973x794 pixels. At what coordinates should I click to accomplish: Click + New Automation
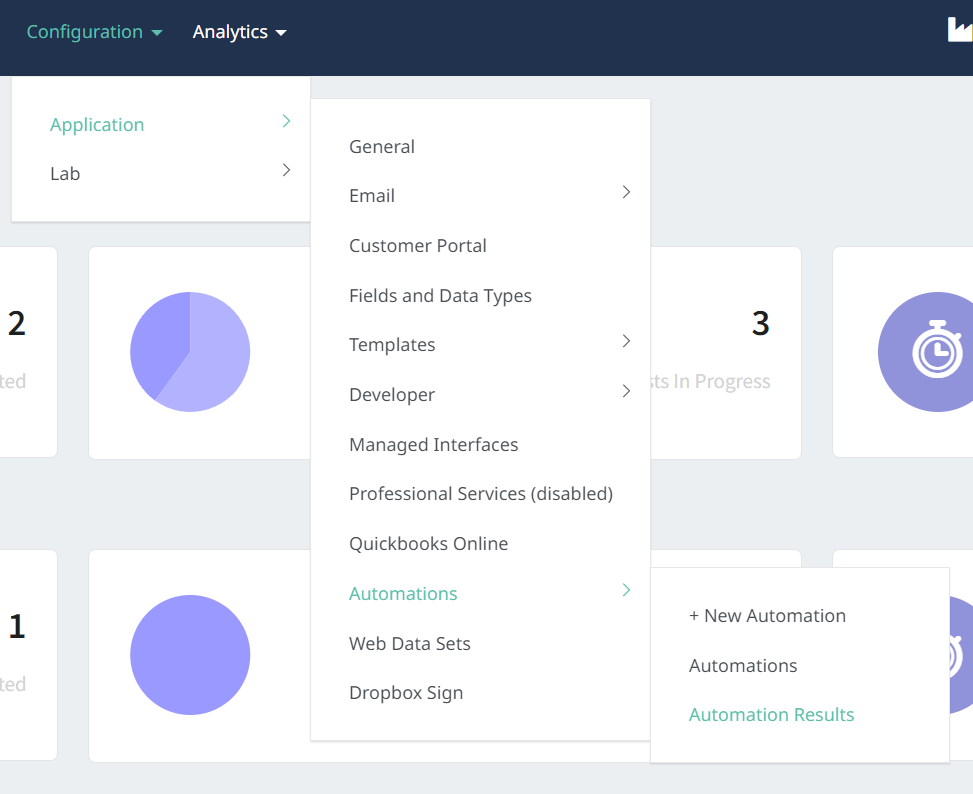pyautogui.click(x=767, y=616)
